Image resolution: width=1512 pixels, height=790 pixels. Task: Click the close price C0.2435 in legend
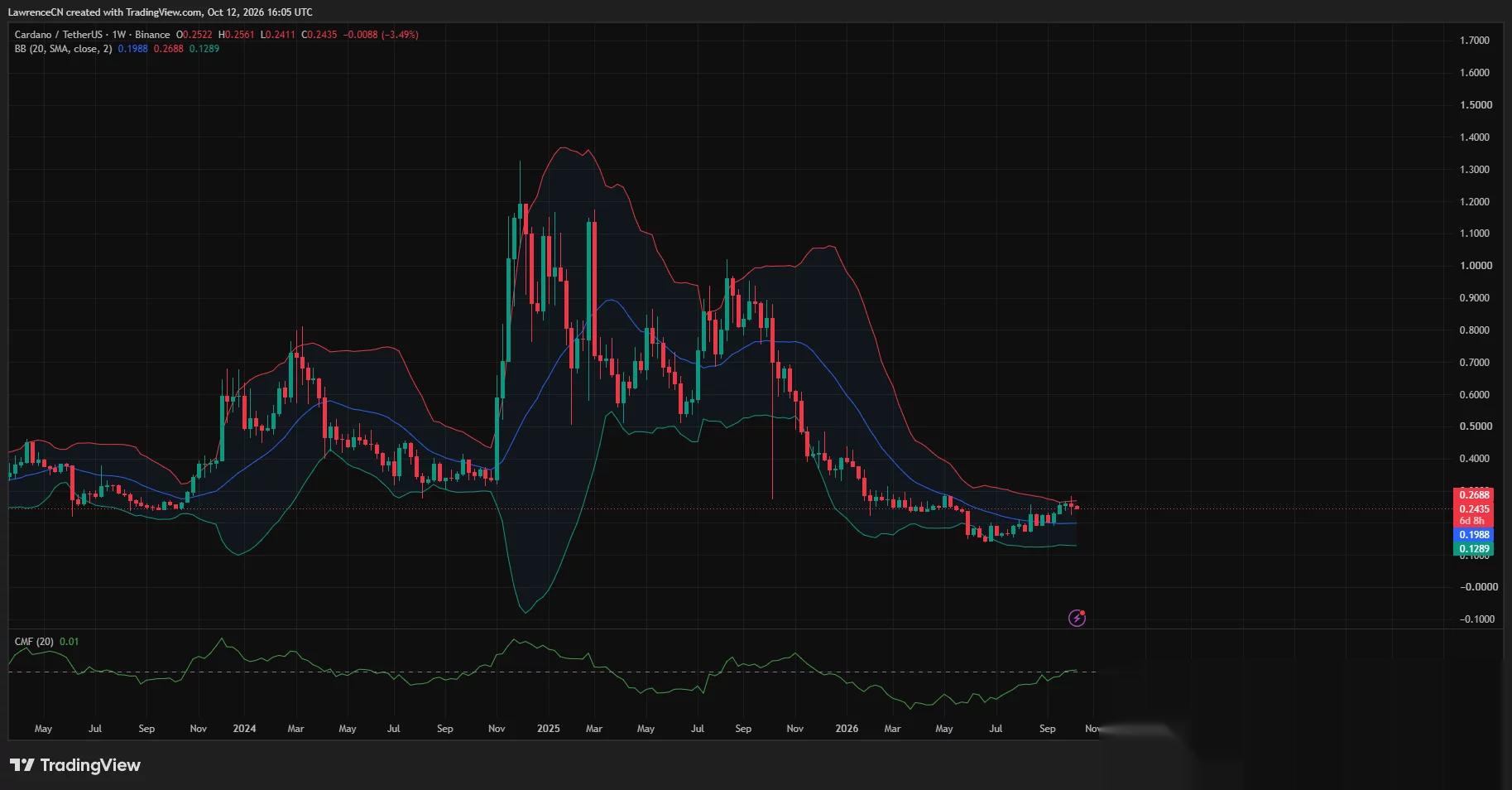(x=319, y=35)
